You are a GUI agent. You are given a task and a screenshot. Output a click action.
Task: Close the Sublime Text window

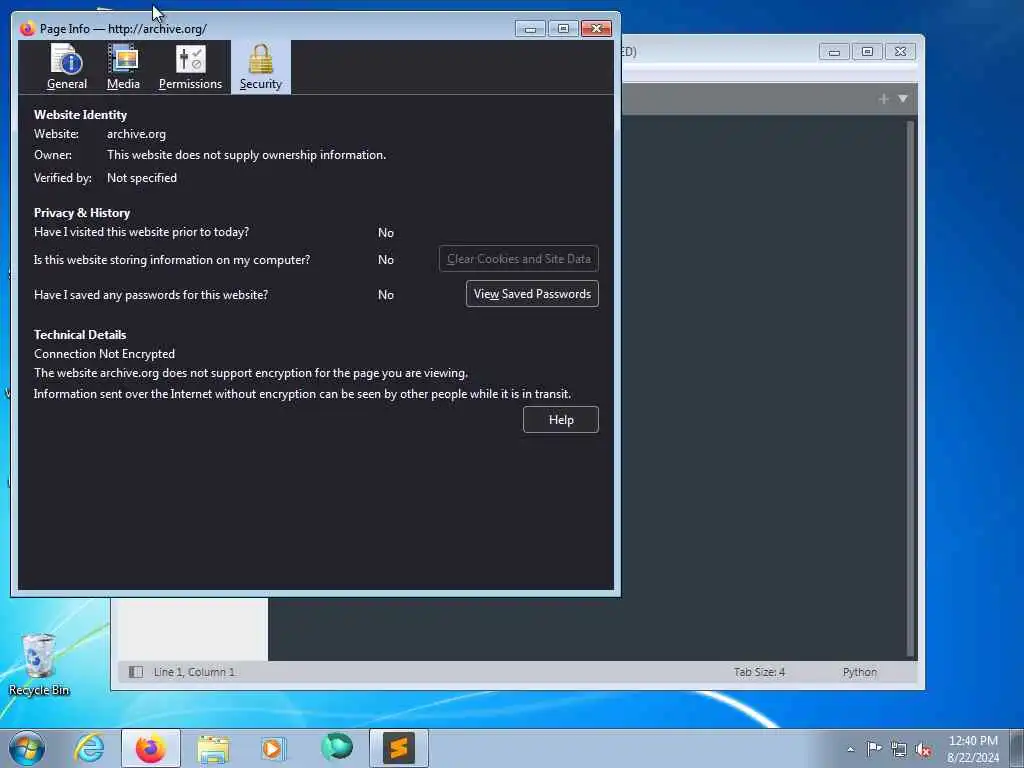(x=901, y=52)
